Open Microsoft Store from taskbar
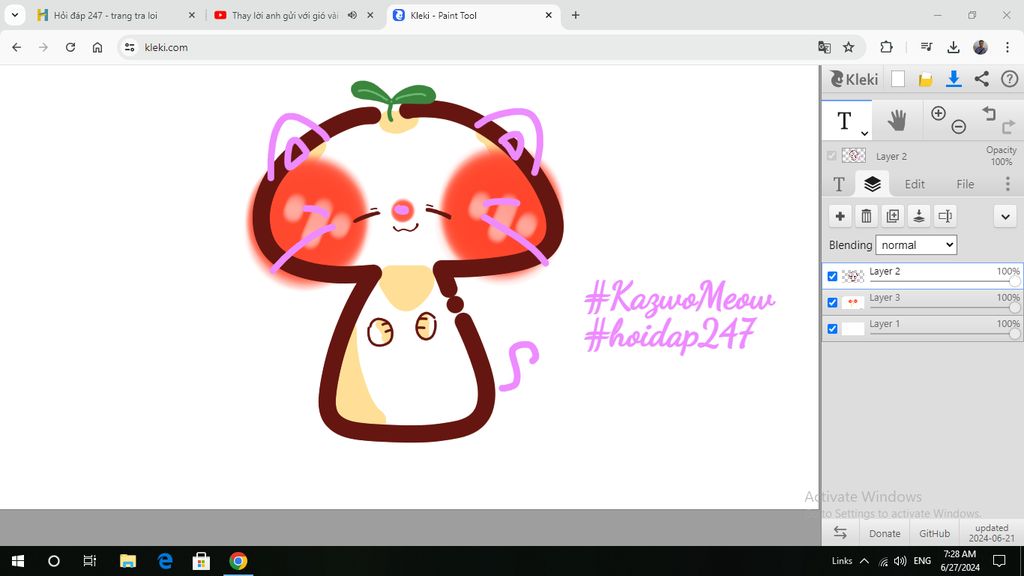This screenshot has height=576, width=1024. pyautogui.click(x=201, y=560)
